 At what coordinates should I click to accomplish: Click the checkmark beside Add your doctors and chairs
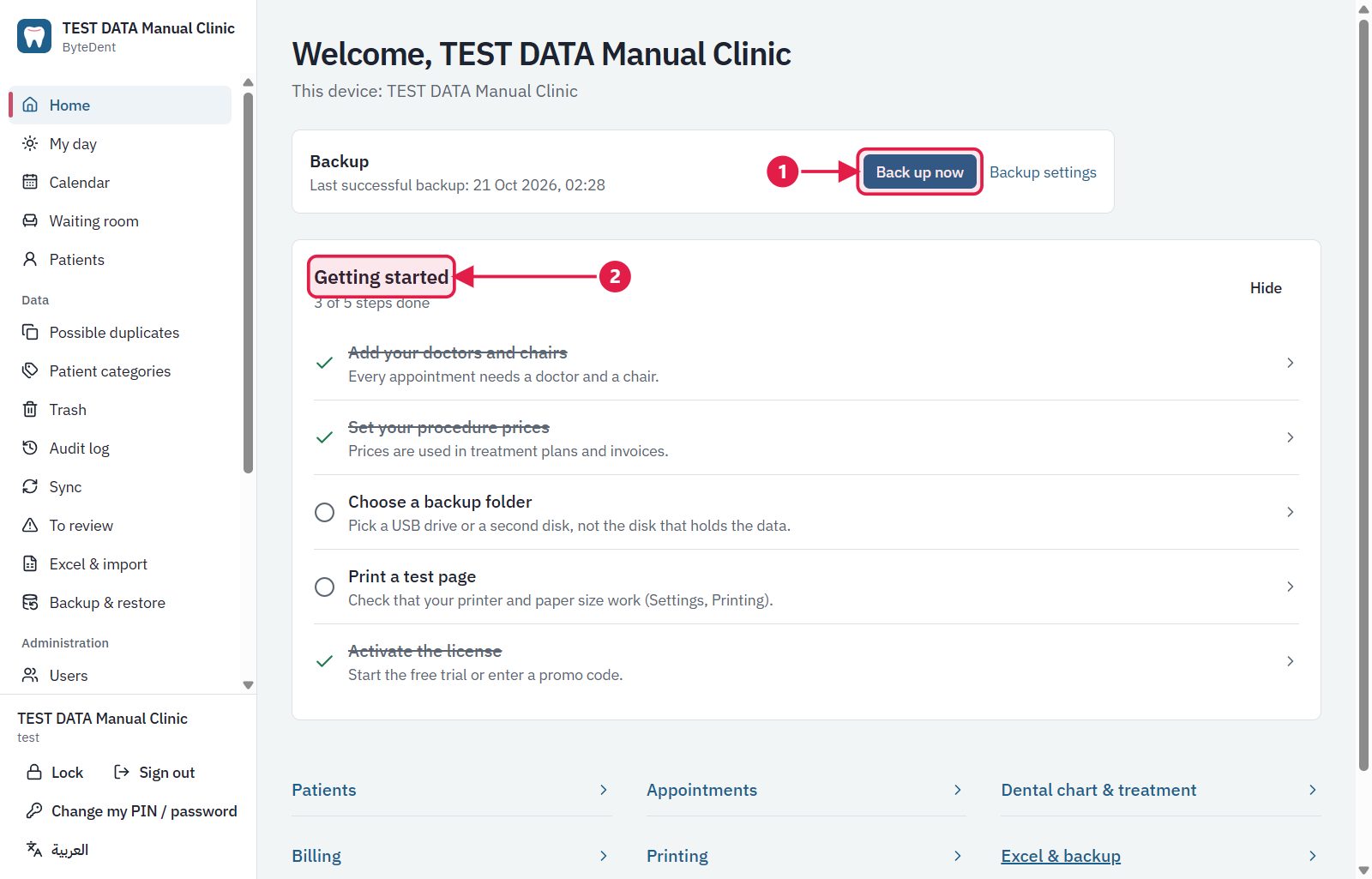click(324, 363)
